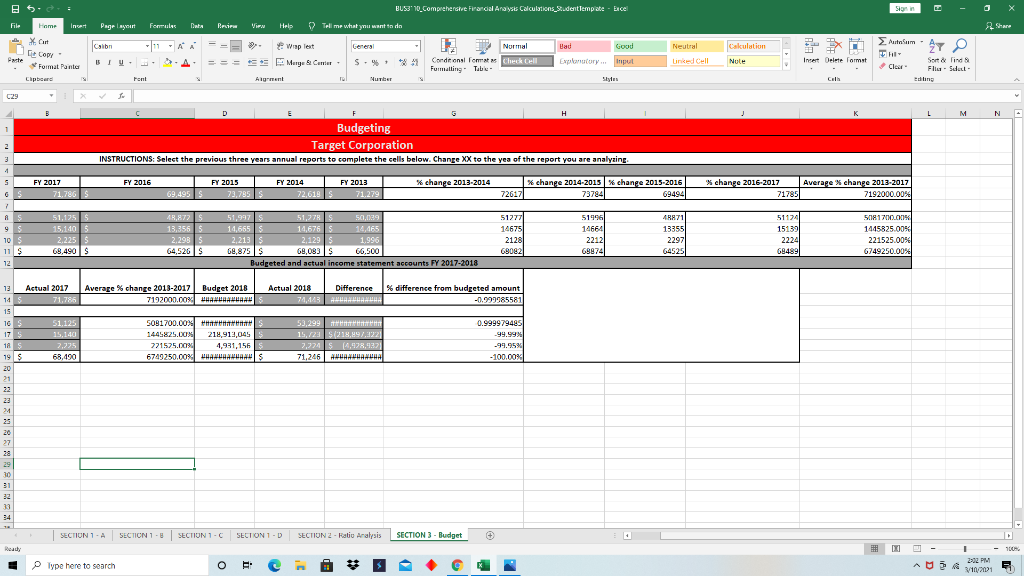This screenshot has height=576, width=1024.
Task: Apply bold formatting with the Bold icon
Action: (98, 61)
